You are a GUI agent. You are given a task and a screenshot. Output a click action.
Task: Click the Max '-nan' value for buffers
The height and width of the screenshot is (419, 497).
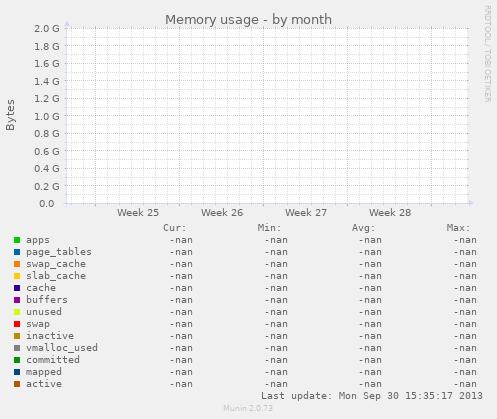click(x=465, y=300)
